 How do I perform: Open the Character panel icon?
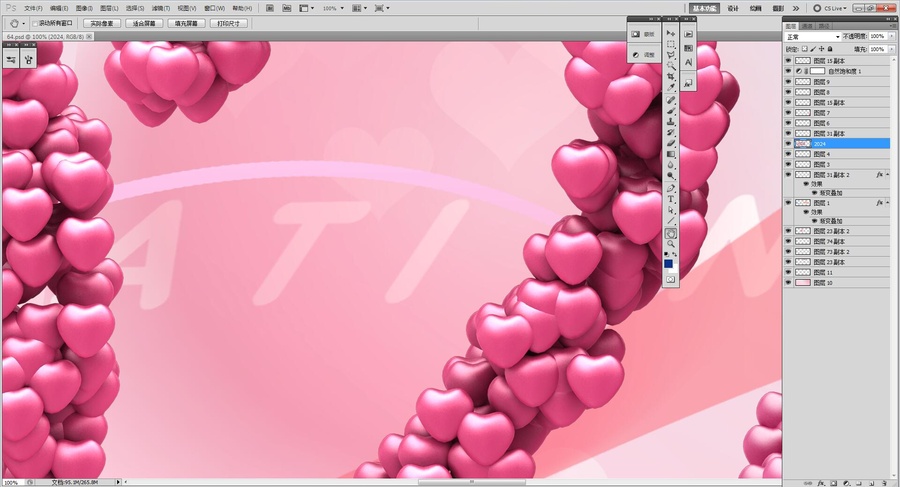click(x=688, y=63)
